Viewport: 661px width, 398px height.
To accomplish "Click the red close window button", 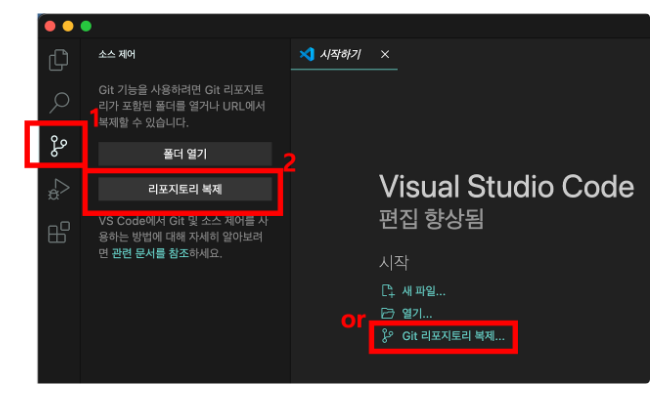I will [50, 26].
